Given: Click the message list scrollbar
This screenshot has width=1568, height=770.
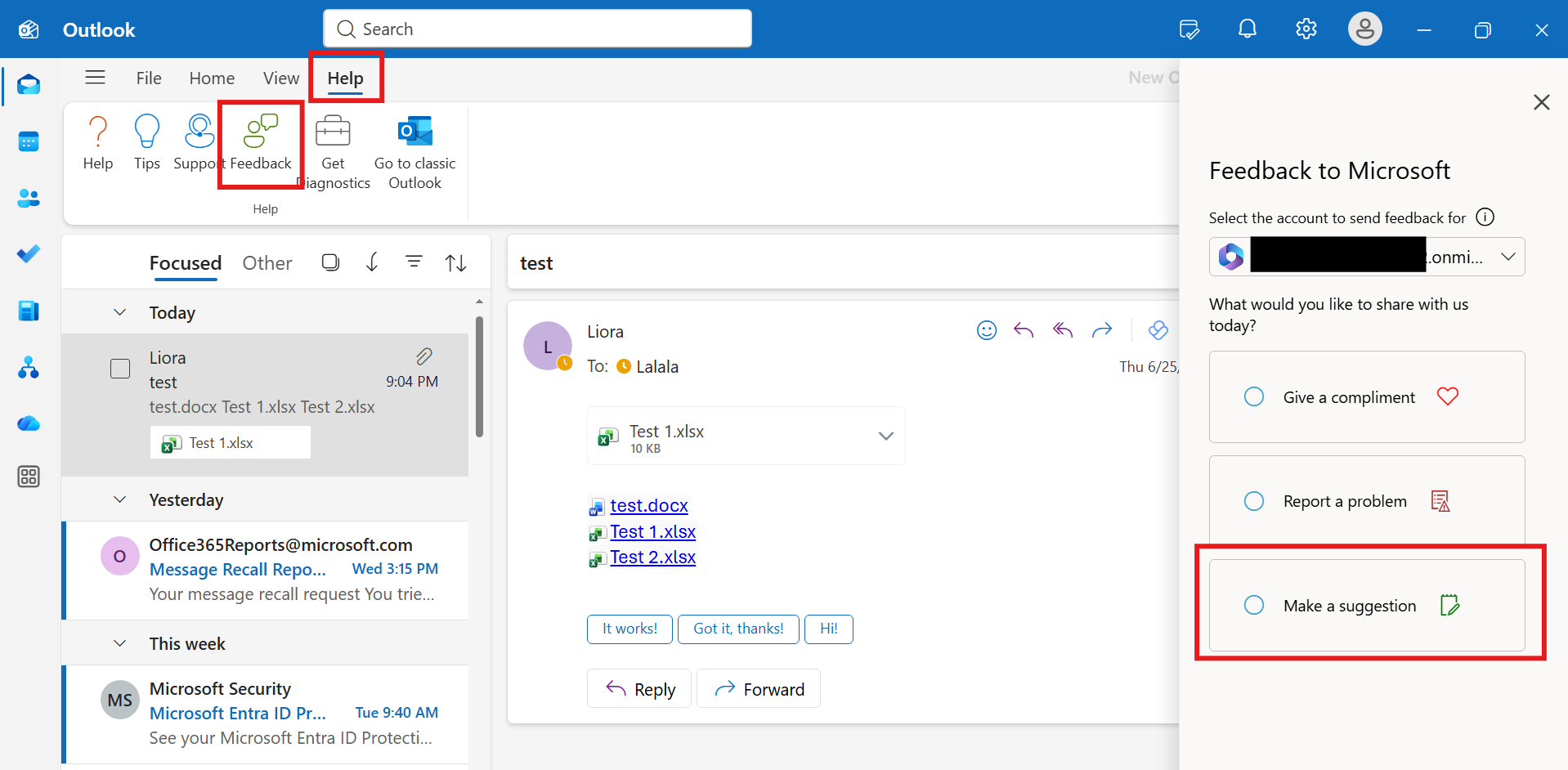Looking at the screenshot, I should (479, 376).
